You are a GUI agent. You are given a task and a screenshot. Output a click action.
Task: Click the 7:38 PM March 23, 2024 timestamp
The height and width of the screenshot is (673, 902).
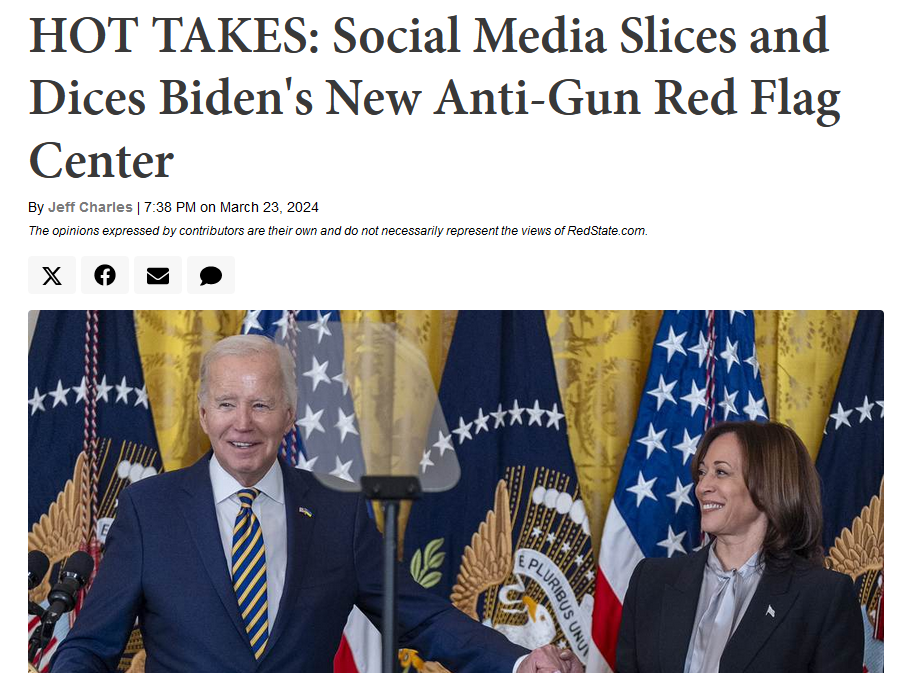(x=231, y=207)
